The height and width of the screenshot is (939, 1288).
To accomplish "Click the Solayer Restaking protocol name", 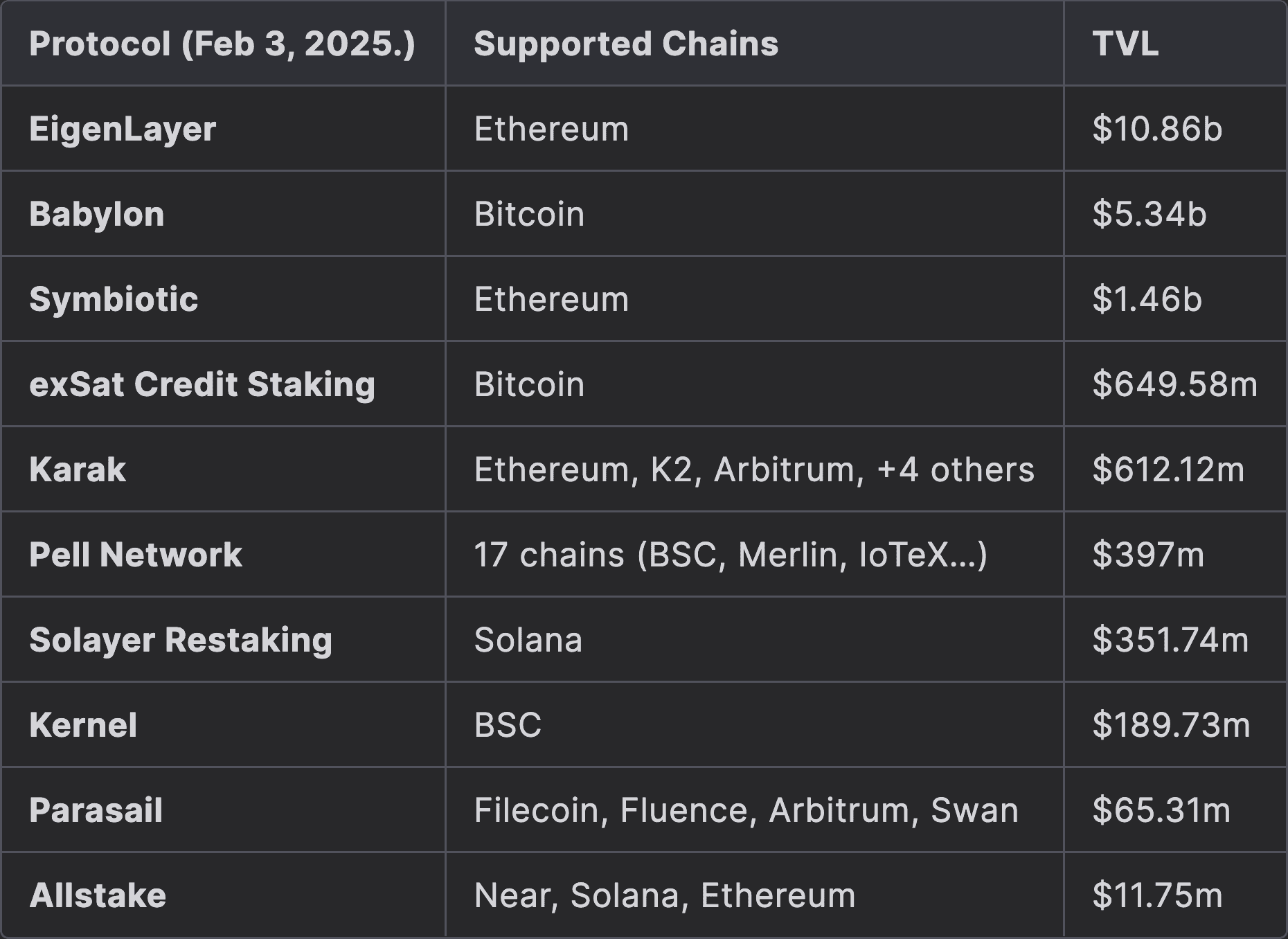I will [181, 641].
